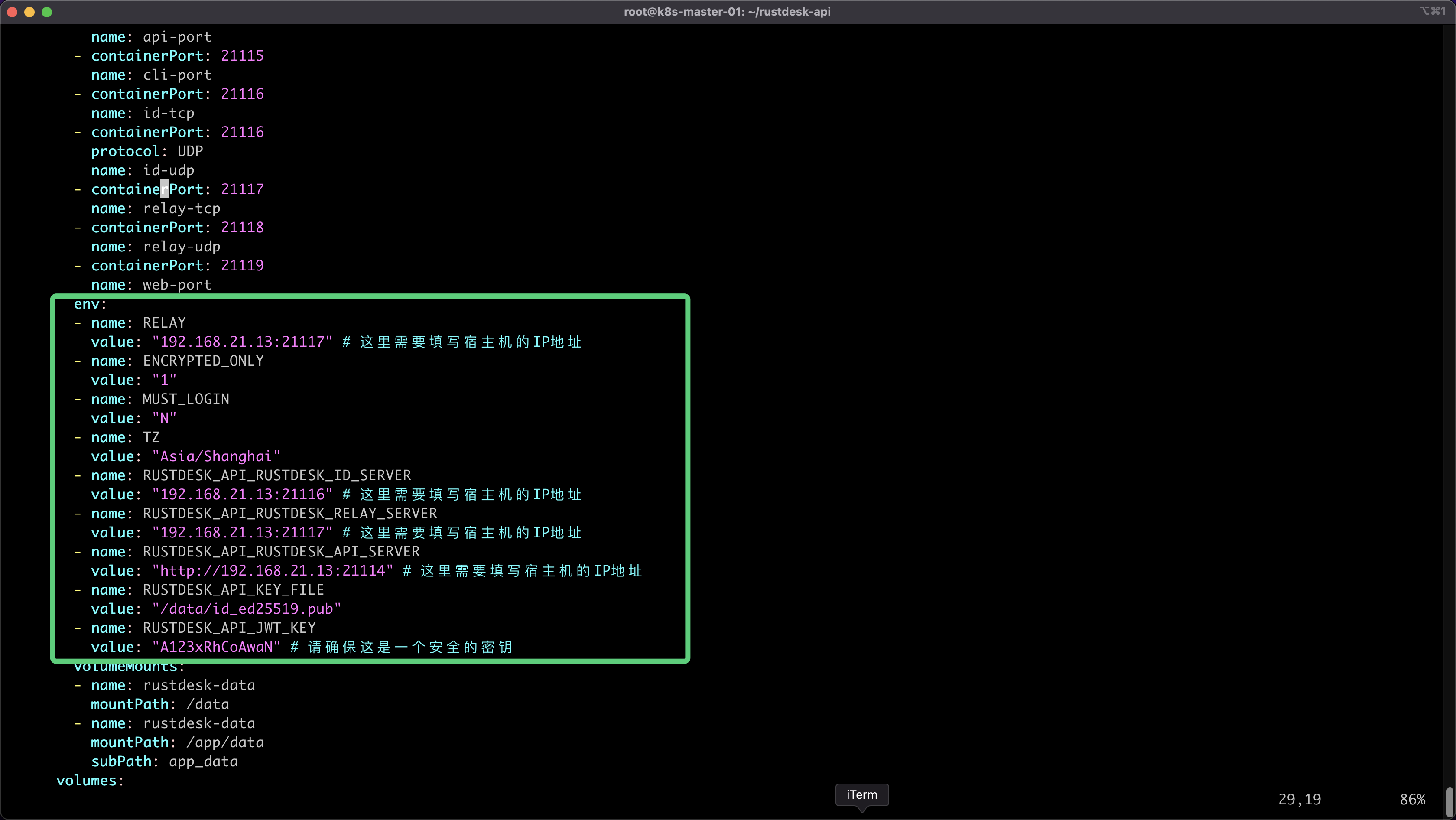Click the RELAY value 192.168.21.13:21117
Viewport: 1456px width, 820px height.
(241, 342)
